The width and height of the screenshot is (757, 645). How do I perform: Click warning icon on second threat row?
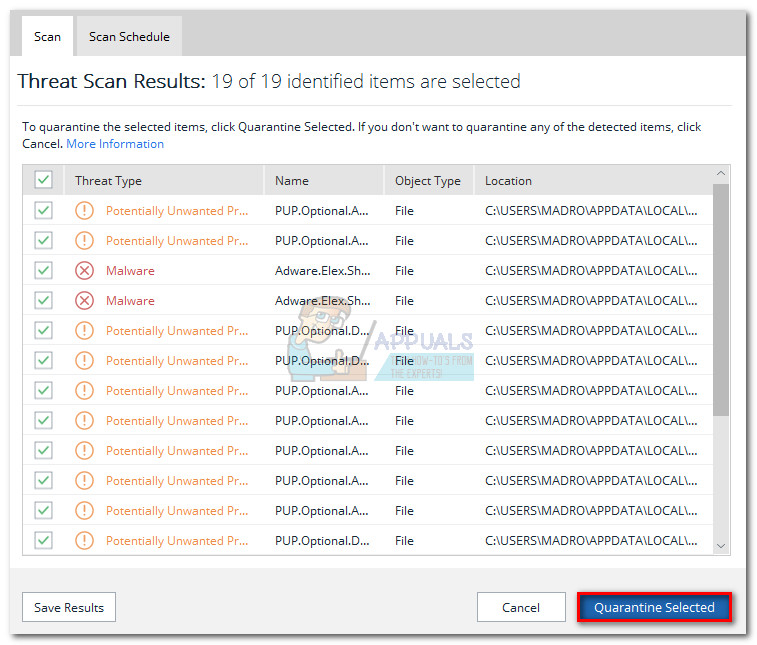85,240
